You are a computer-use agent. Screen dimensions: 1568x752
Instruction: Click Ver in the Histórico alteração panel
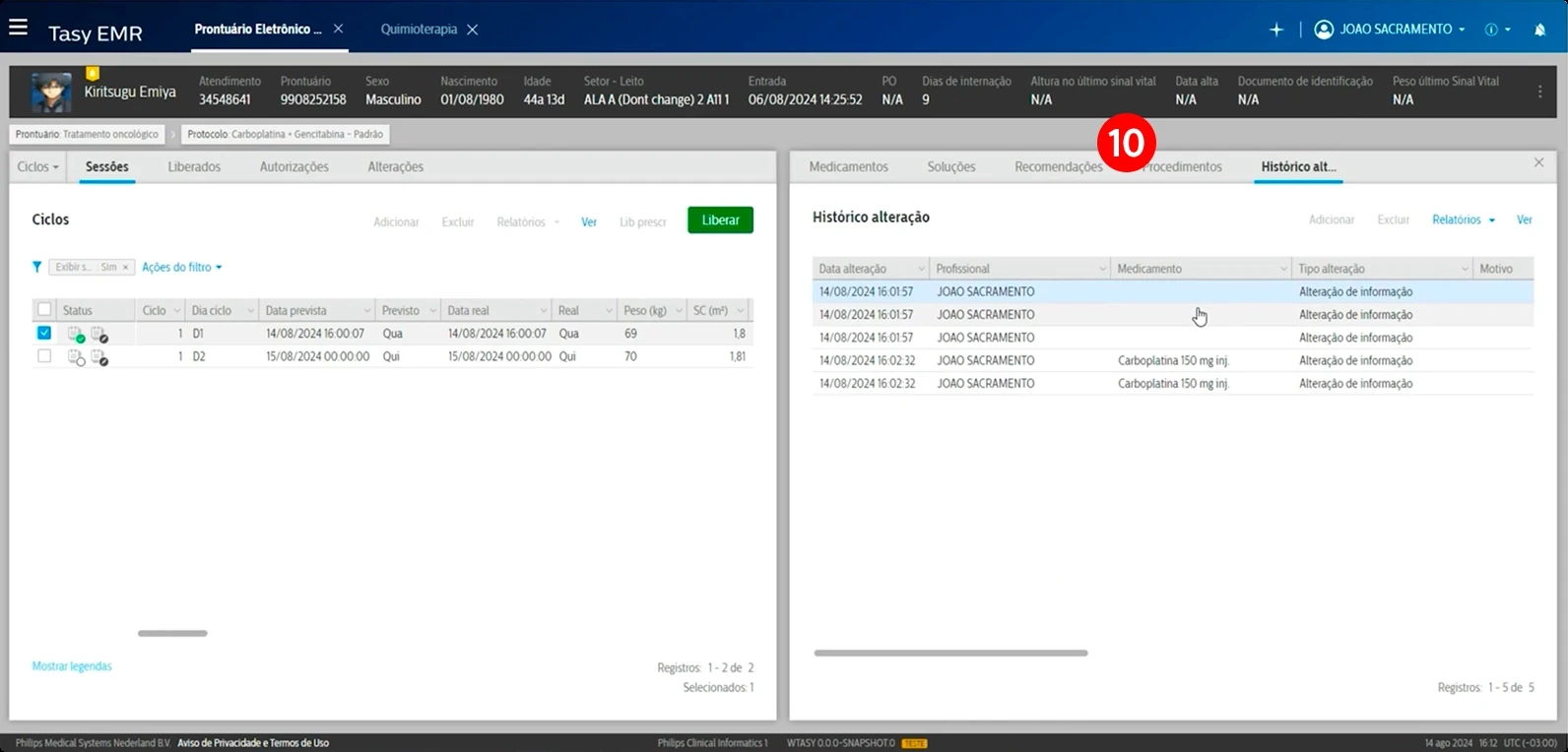pyautogui.click(x=1525, y=219)
